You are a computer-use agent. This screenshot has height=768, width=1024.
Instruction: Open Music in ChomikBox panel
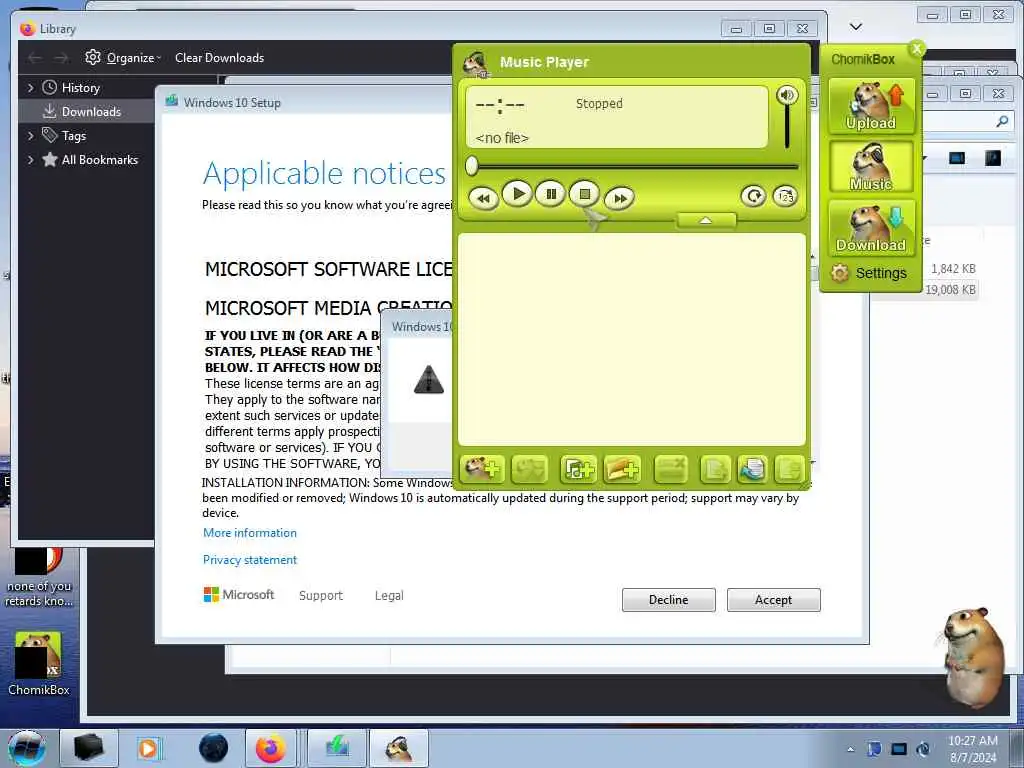pyautogui.click(x=871, y=167)
